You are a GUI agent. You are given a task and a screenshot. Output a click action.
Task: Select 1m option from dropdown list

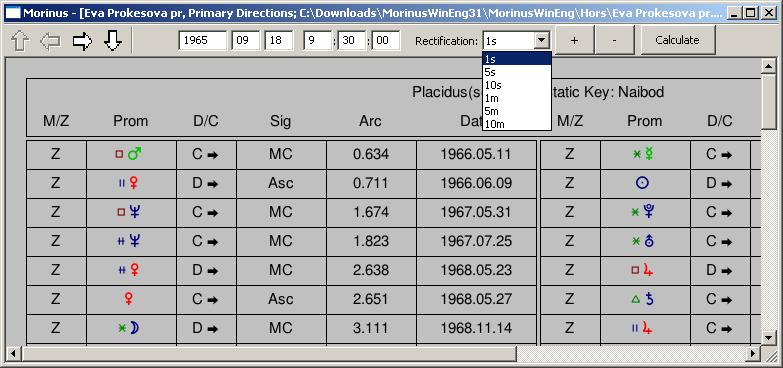point(517,98)
